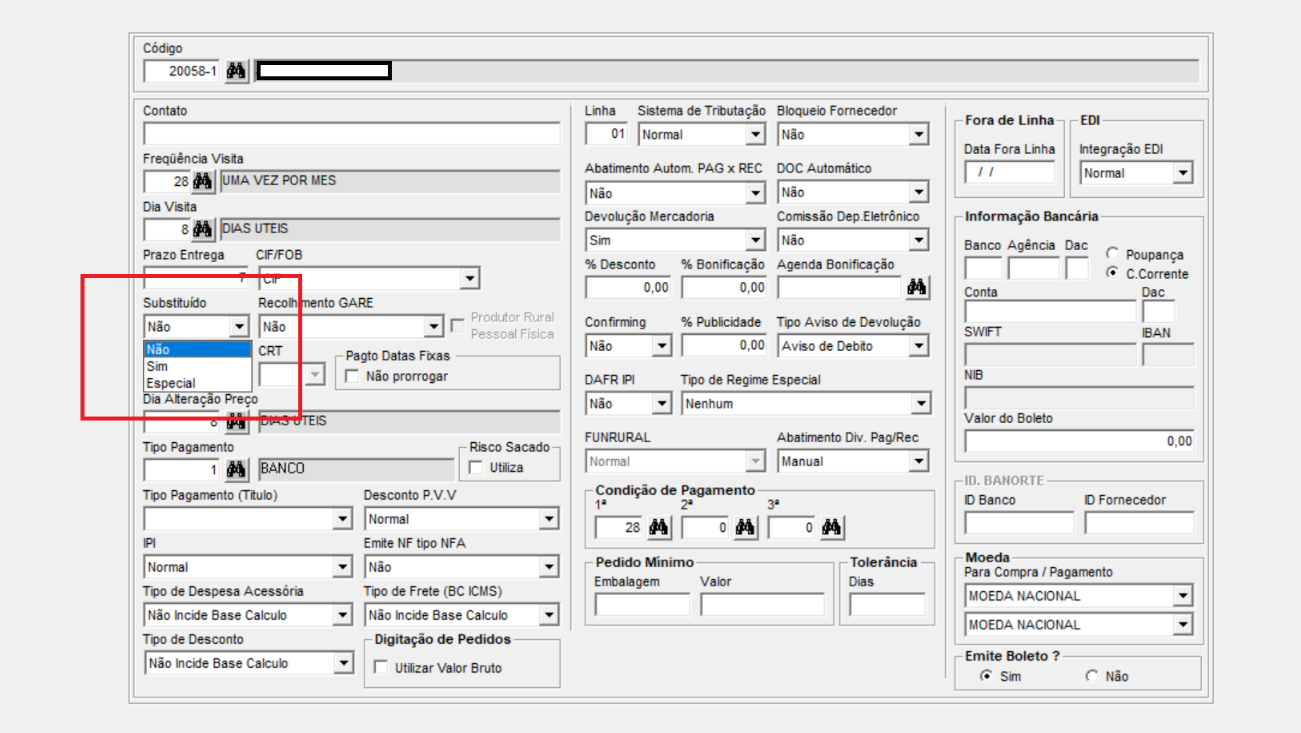This screenshot has width=1301, height=733.
Task: Click Pedido Mínimo Embalagem field
Action: [x=642, y=604]
